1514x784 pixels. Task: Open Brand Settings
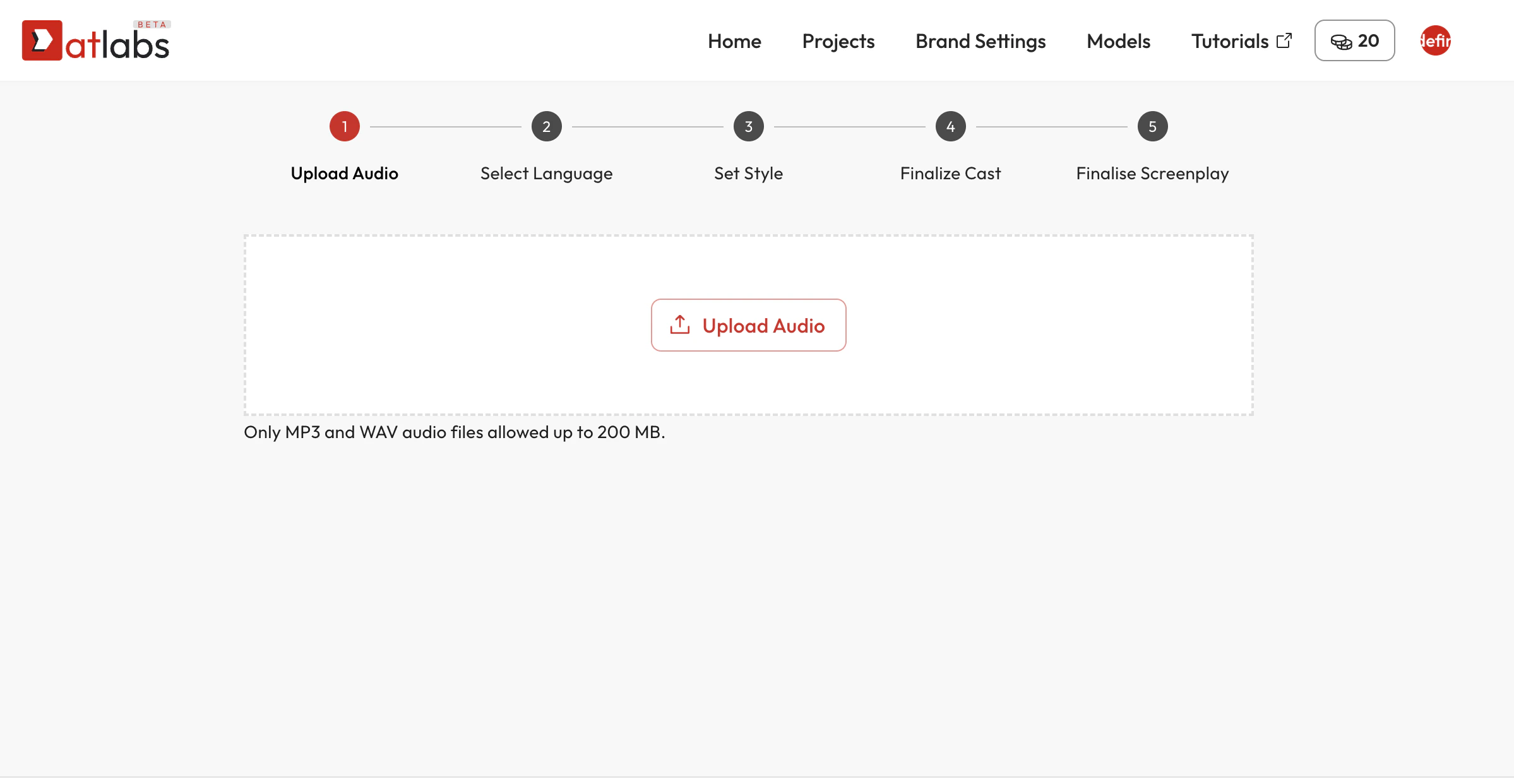point(980,40)
